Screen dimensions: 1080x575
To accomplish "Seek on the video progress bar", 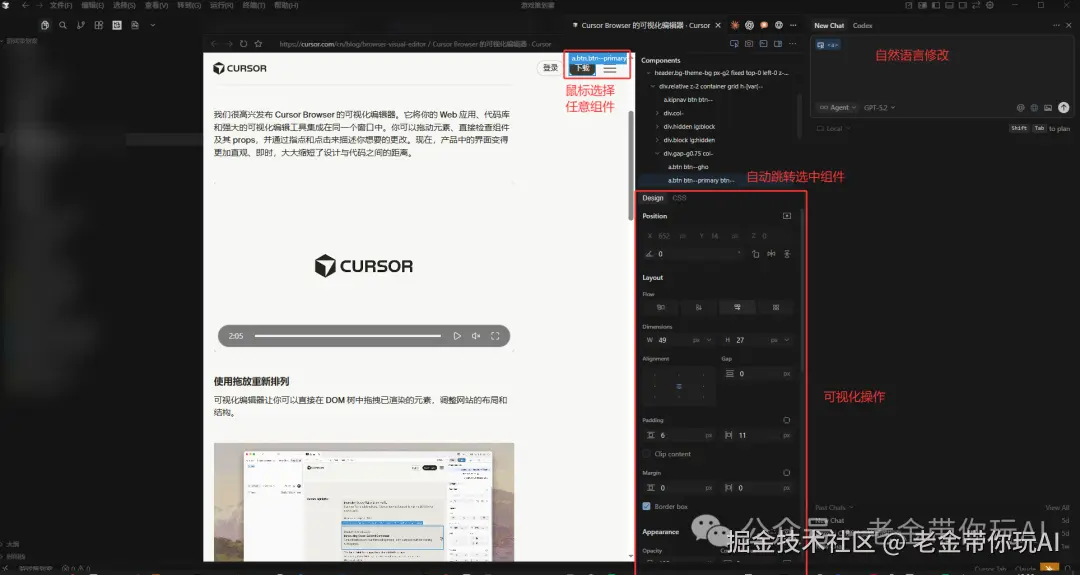I will pos(348,336).
